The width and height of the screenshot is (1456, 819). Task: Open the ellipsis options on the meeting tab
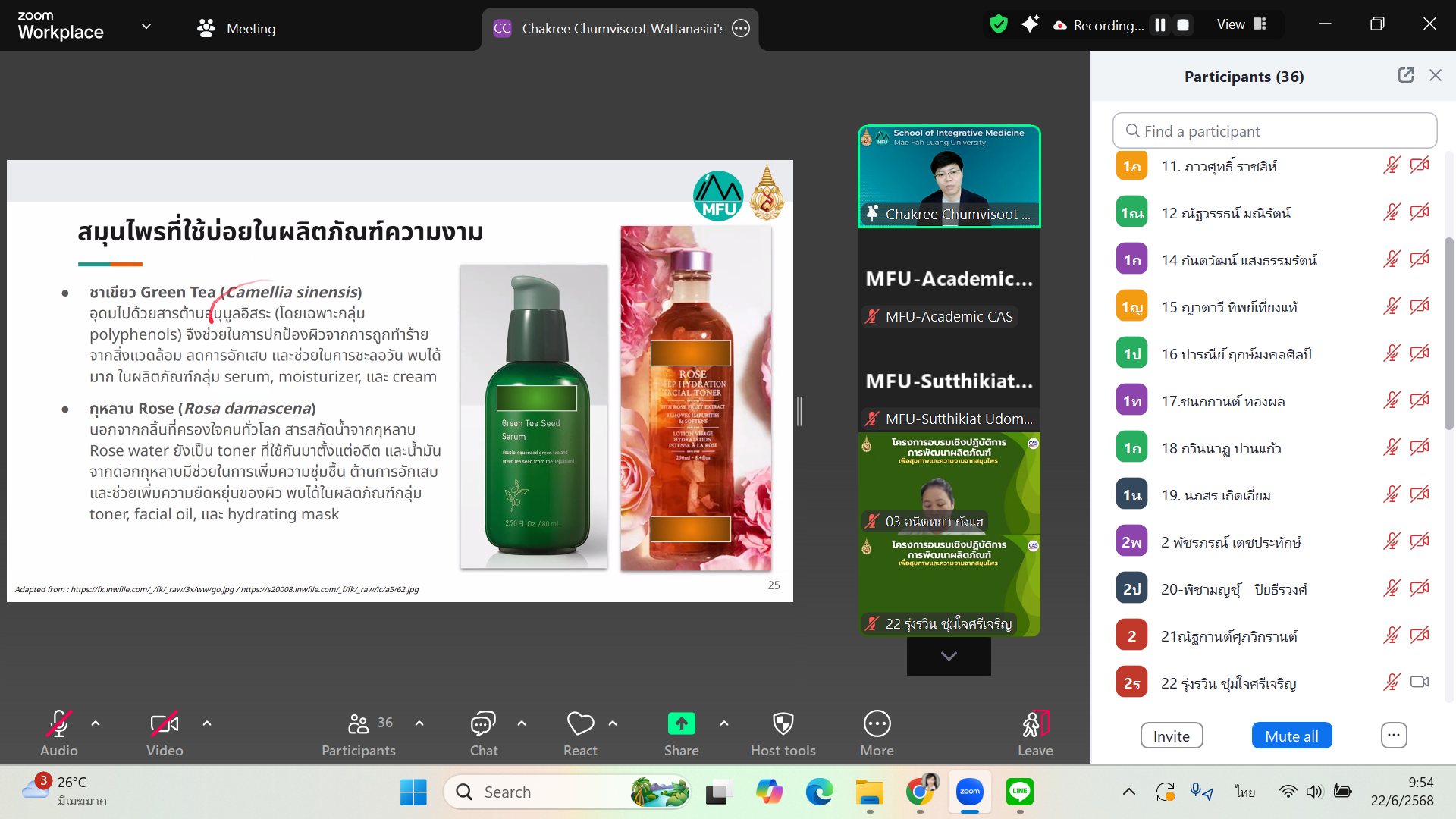[741, 28]
